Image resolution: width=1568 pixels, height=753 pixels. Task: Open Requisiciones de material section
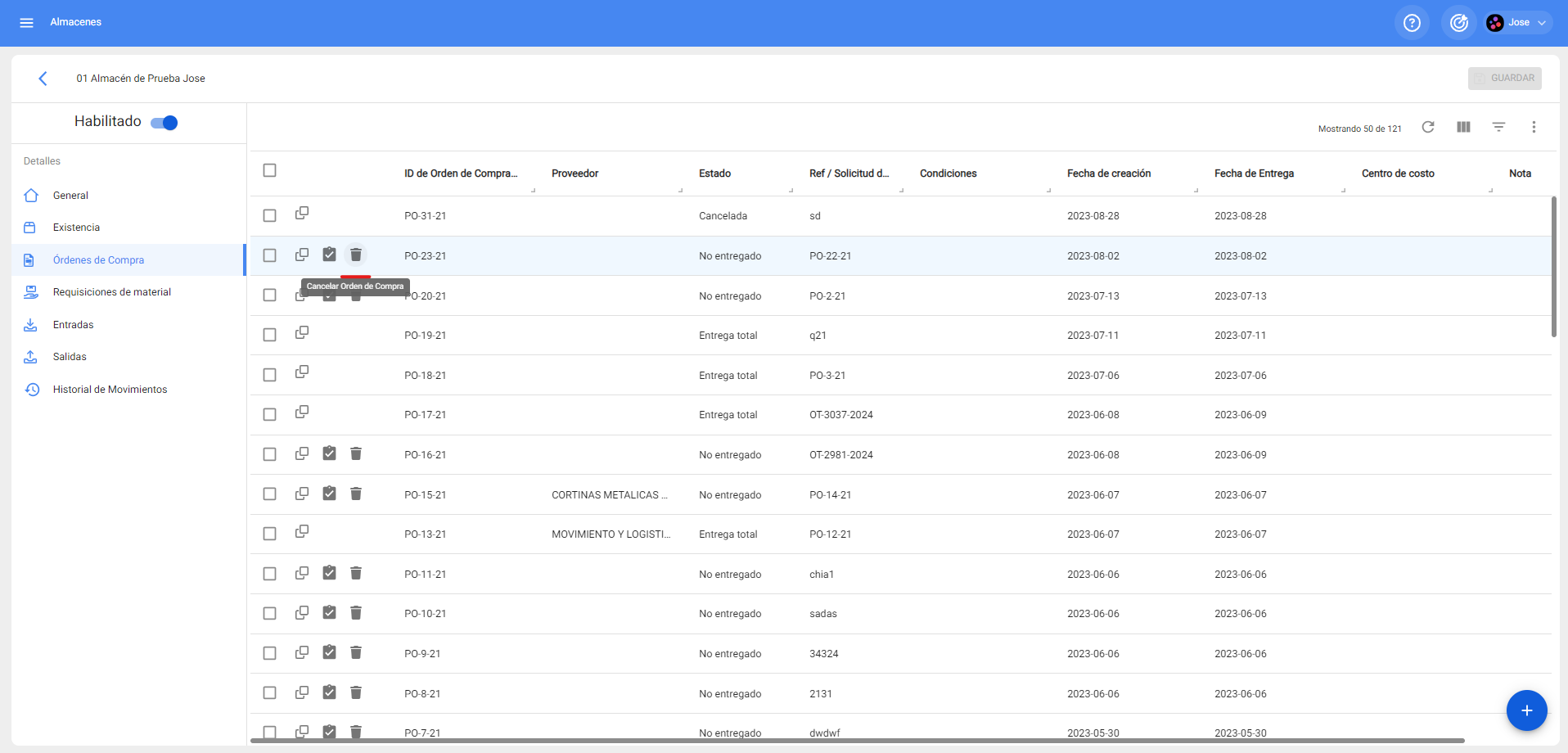(112, 292)
